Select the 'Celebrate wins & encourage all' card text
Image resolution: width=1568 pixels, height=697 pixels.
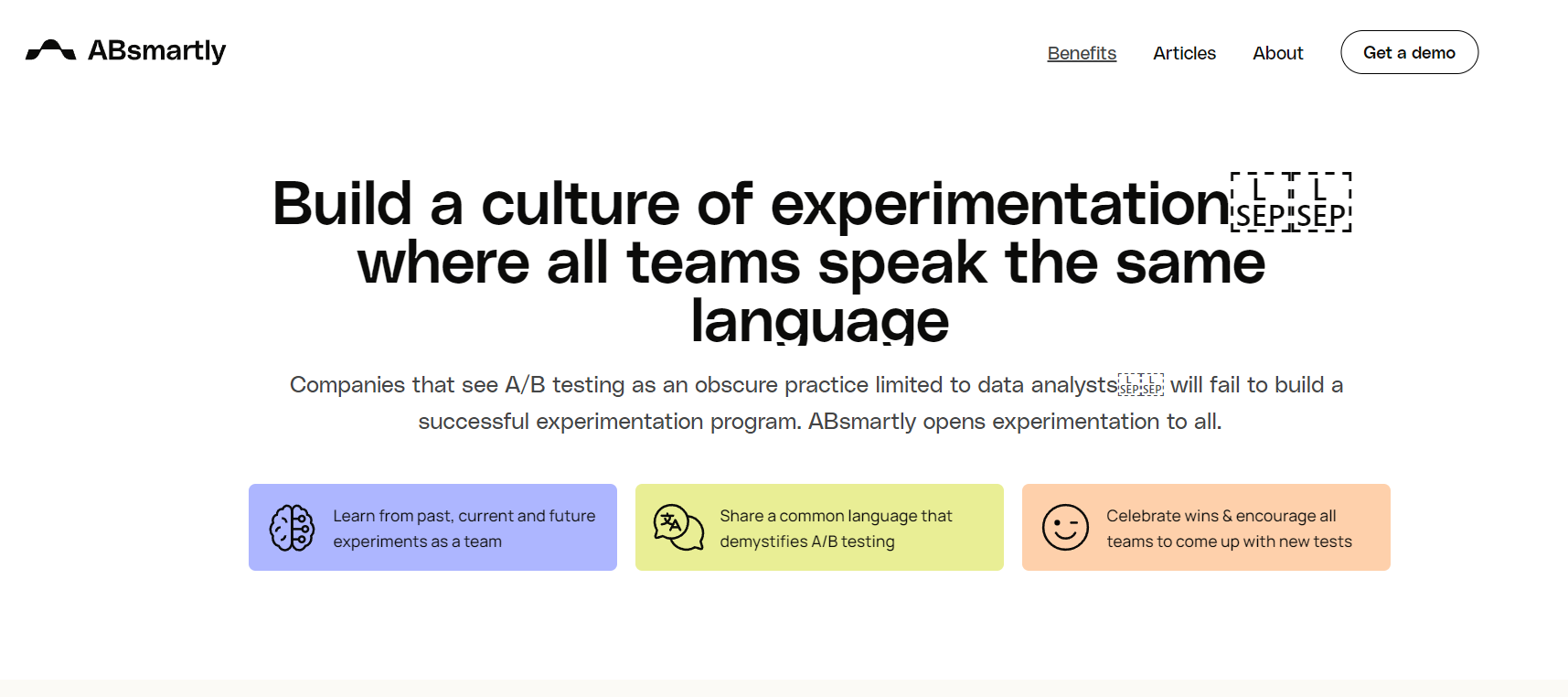pyautogui.click(x=1229, y=529)
